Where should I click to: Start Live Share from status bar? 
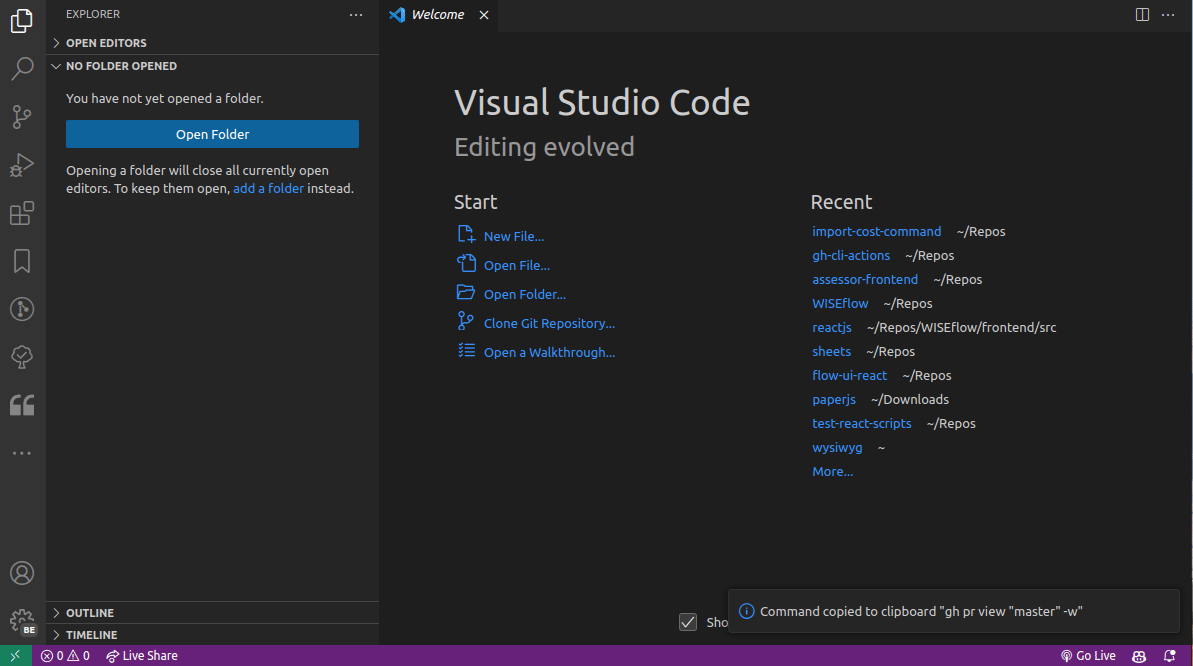point(142,655)
